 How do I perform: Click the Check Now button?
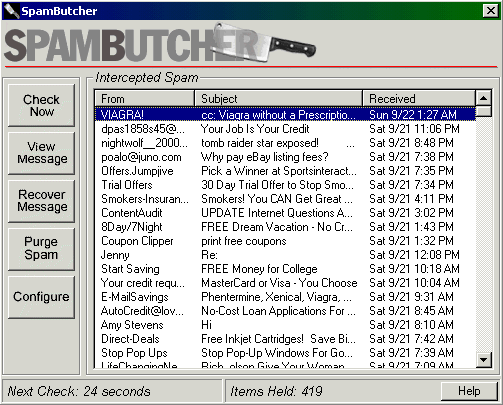coord(41,105)
